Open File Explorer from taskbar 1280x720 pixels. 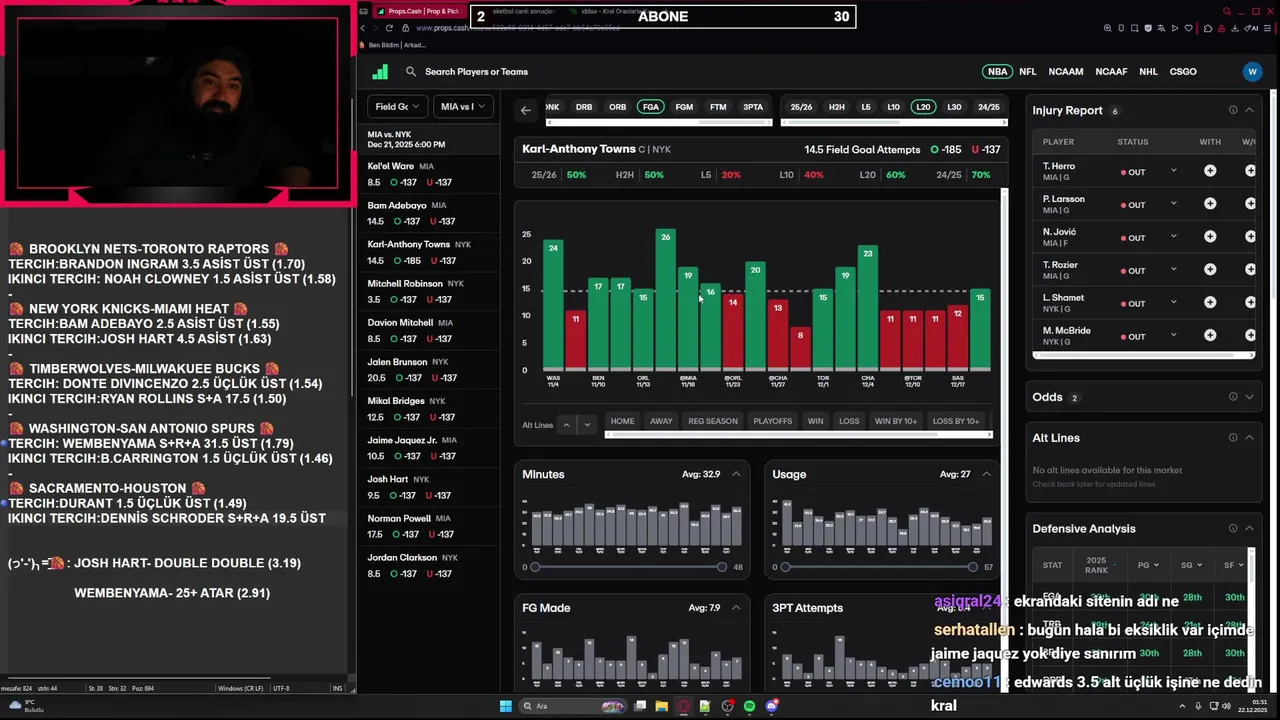coord(662,706)
